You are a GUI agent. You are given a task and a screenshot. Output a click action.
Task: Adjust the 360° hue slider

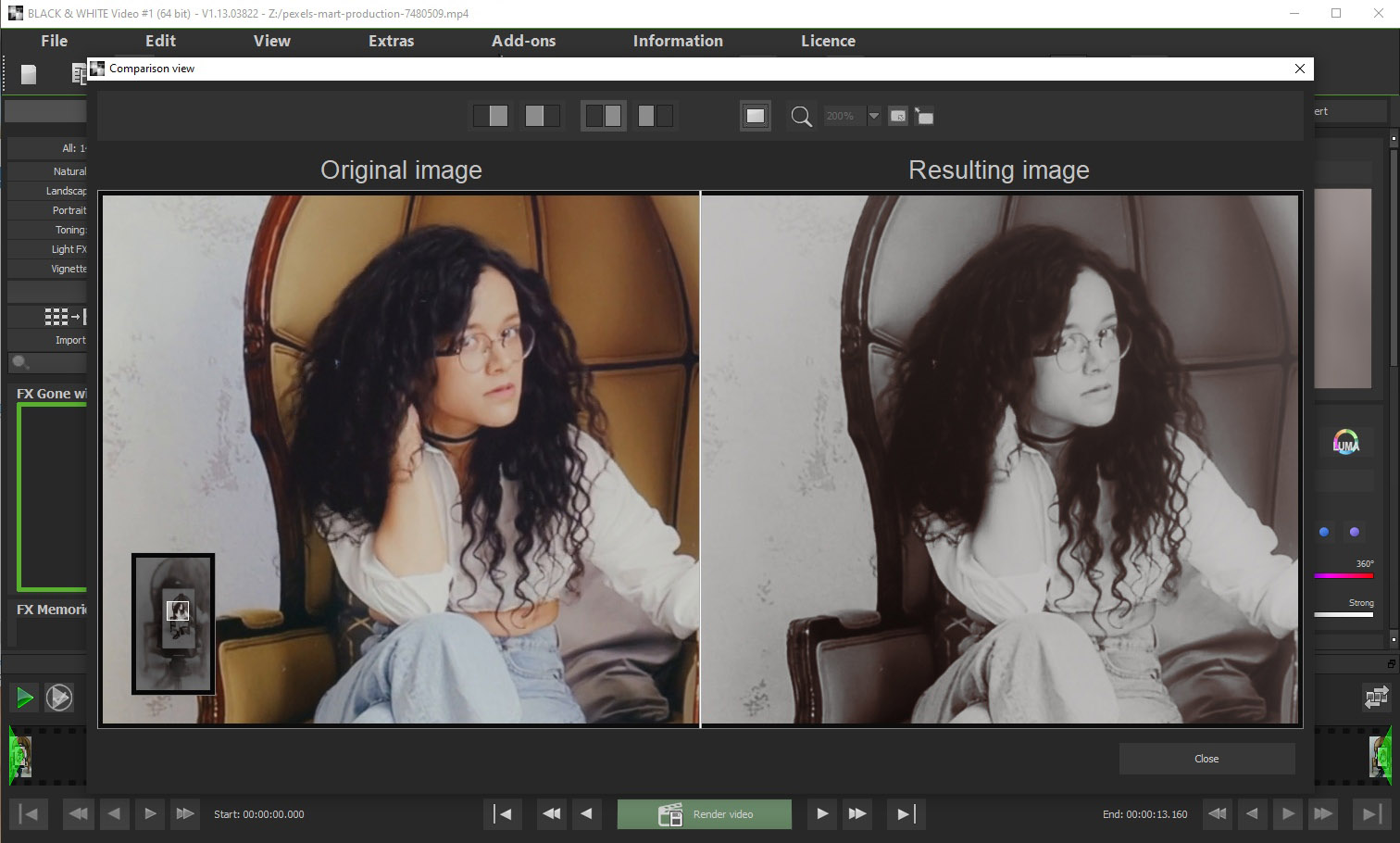point(1343,575)
